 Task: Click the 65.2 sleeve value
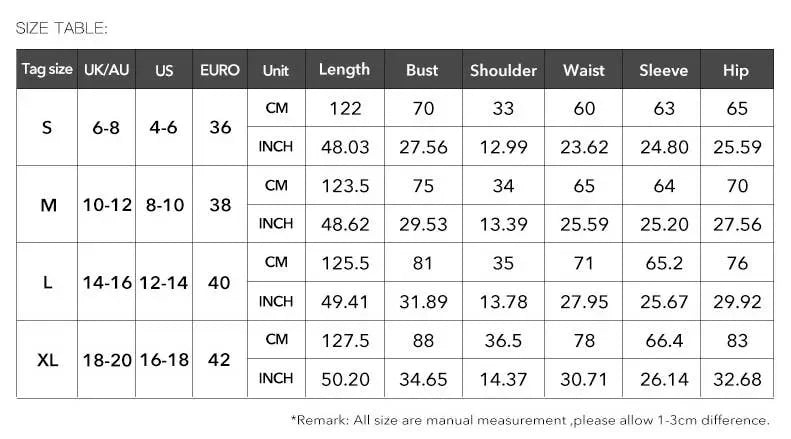663,263
